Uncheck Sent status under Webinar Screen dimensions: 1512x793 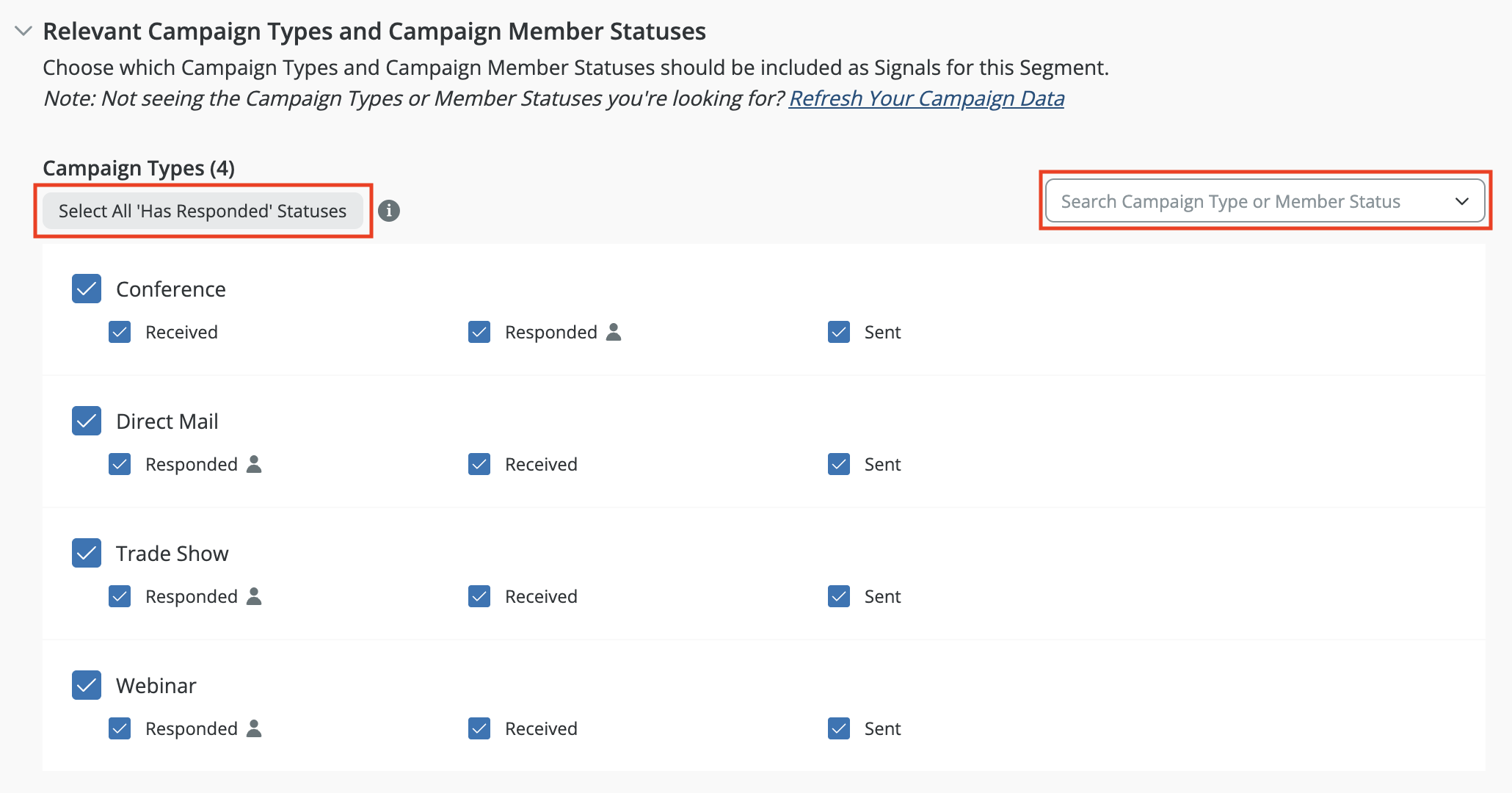[839, 728]
